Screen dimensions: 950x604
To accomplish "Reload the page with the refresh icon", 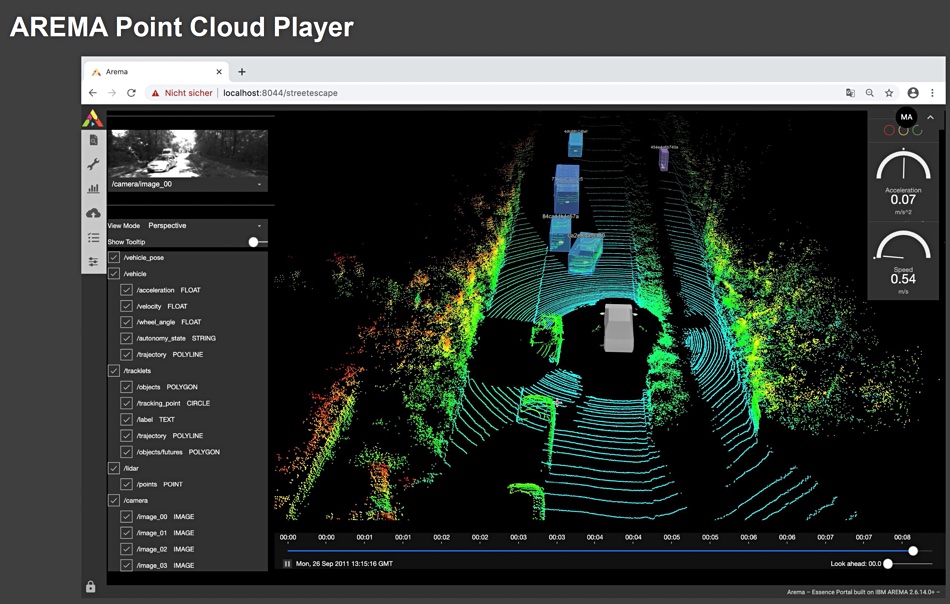I will click(131, 93).
